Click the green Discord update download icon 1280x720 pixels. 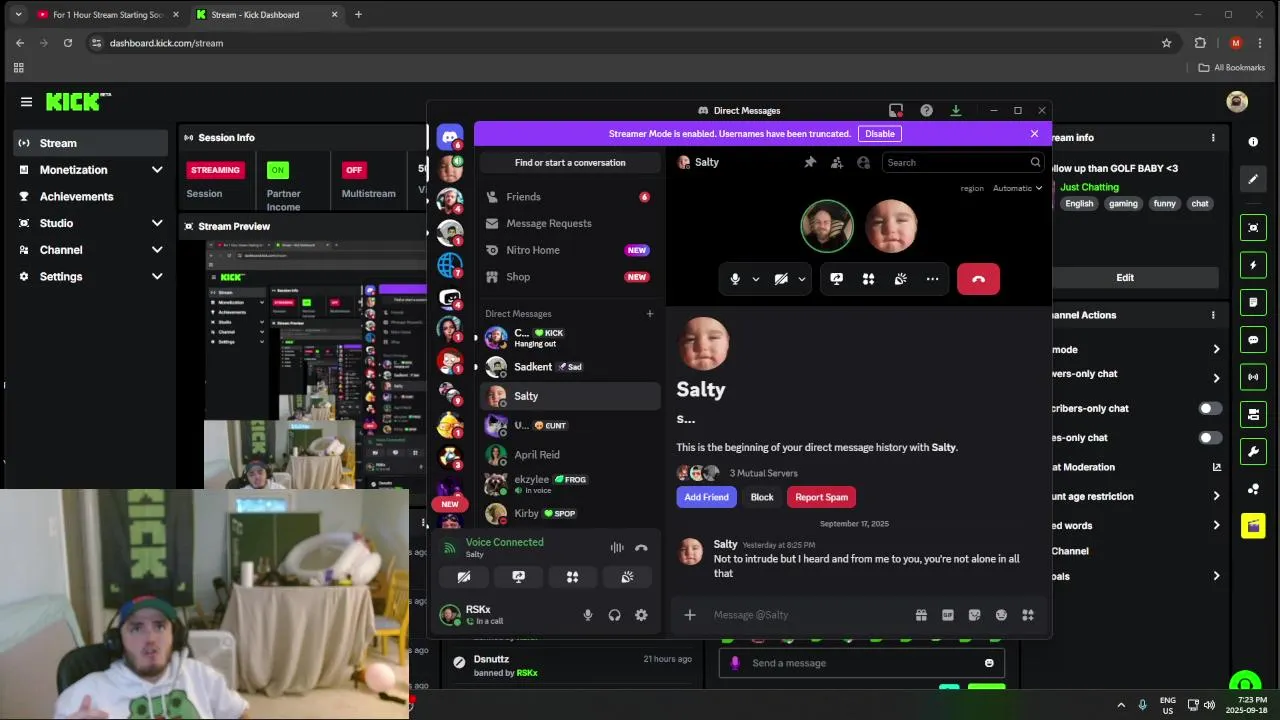[956, 111]
